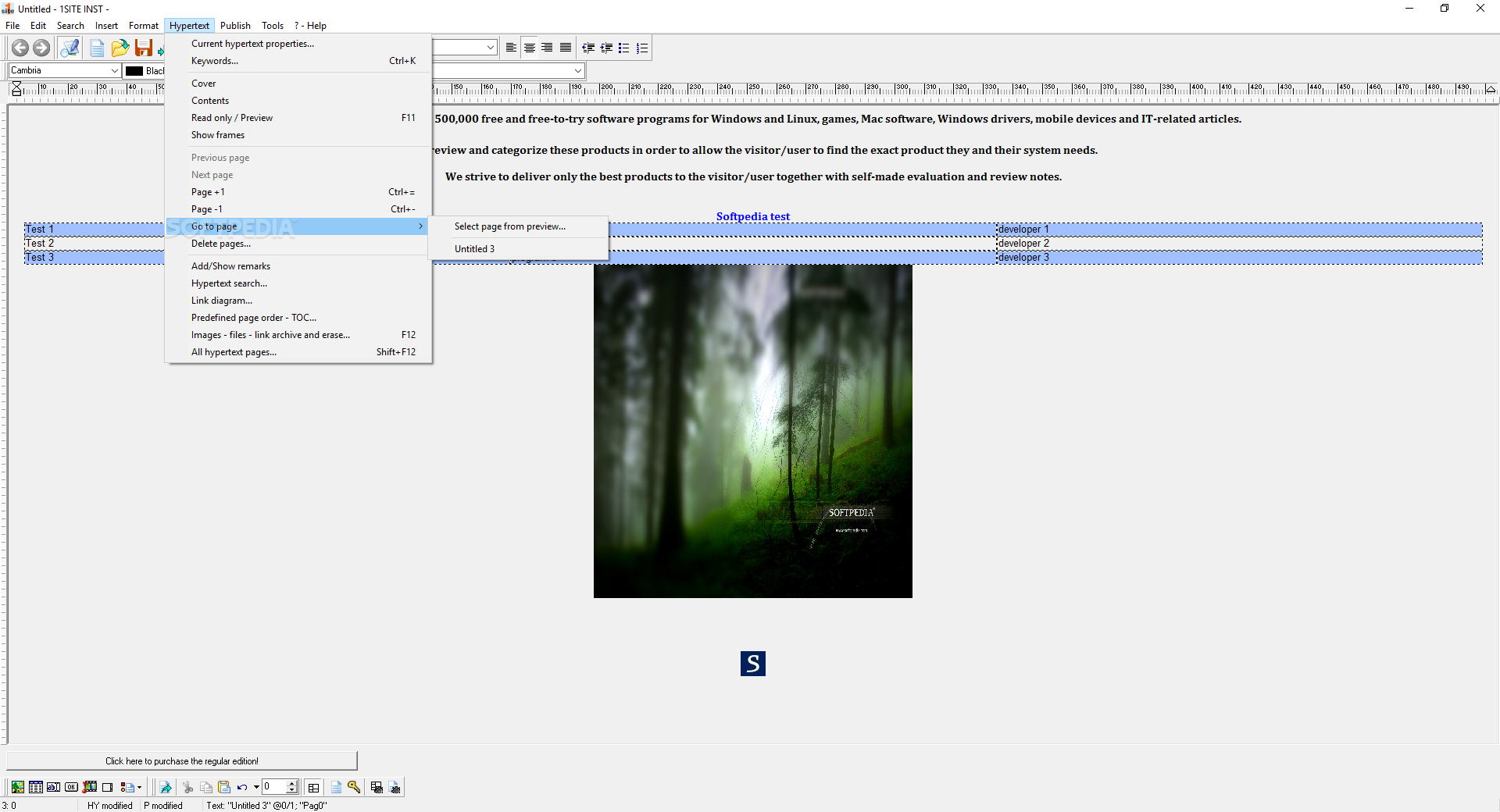Open the Black text color dropdown
Screen dimensions: 1500x812
(145, 71)
